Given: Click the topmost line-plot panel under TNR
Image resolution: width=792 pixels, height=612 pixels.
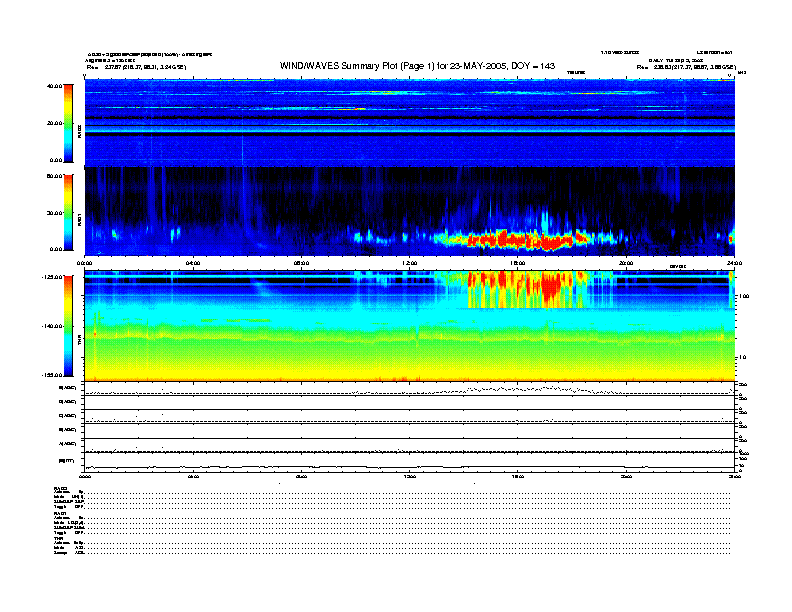Looking at the screenshot, I should coord(410,389).
